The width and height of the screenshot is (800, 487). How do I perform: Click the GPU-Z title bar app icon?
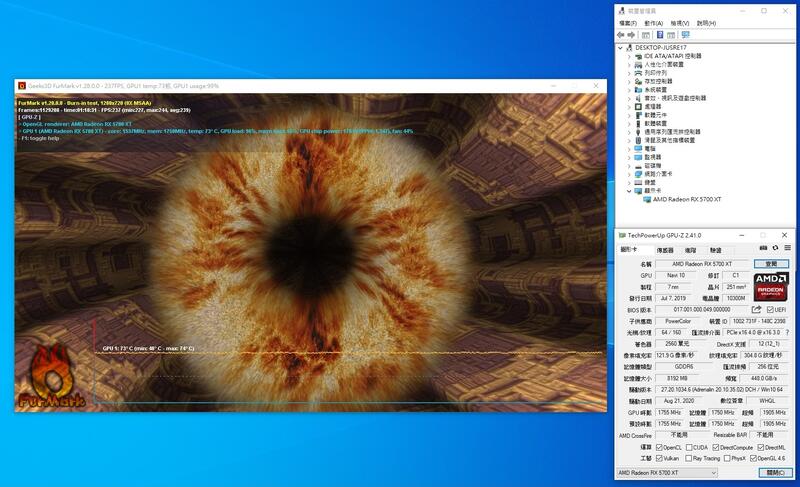pyautogui.click(x=622, y=235)
